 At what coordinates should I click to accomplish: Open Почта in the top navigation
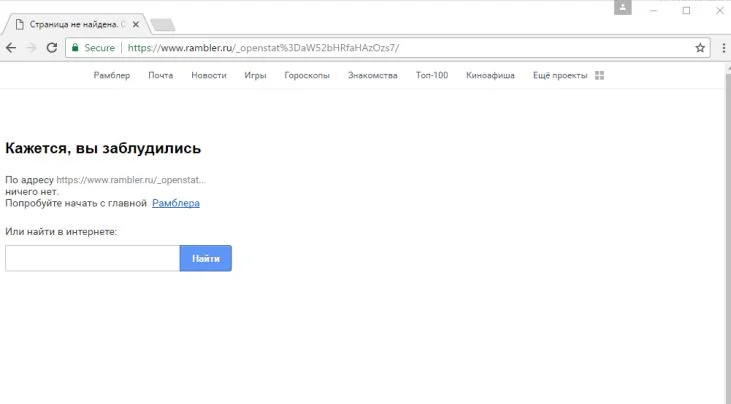[160, 75]
